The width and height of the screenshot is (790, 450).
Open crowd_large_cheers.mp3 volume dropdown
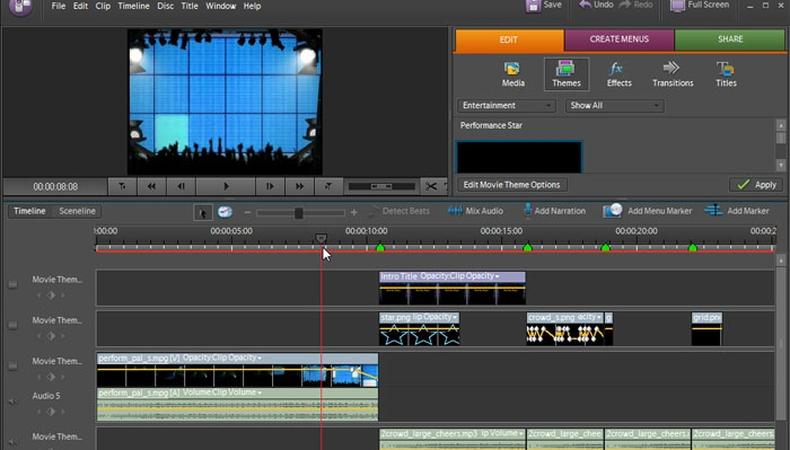click(x=521, y=433)
